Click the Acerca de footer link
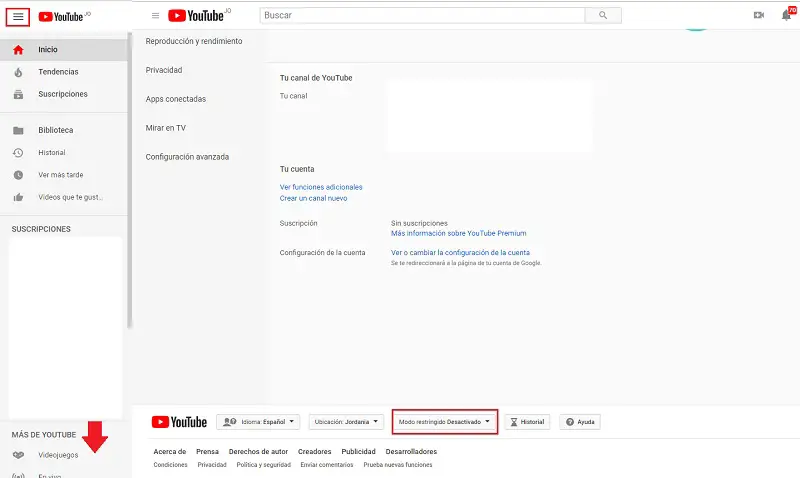The image size is (800, 478). pos(170,451)
